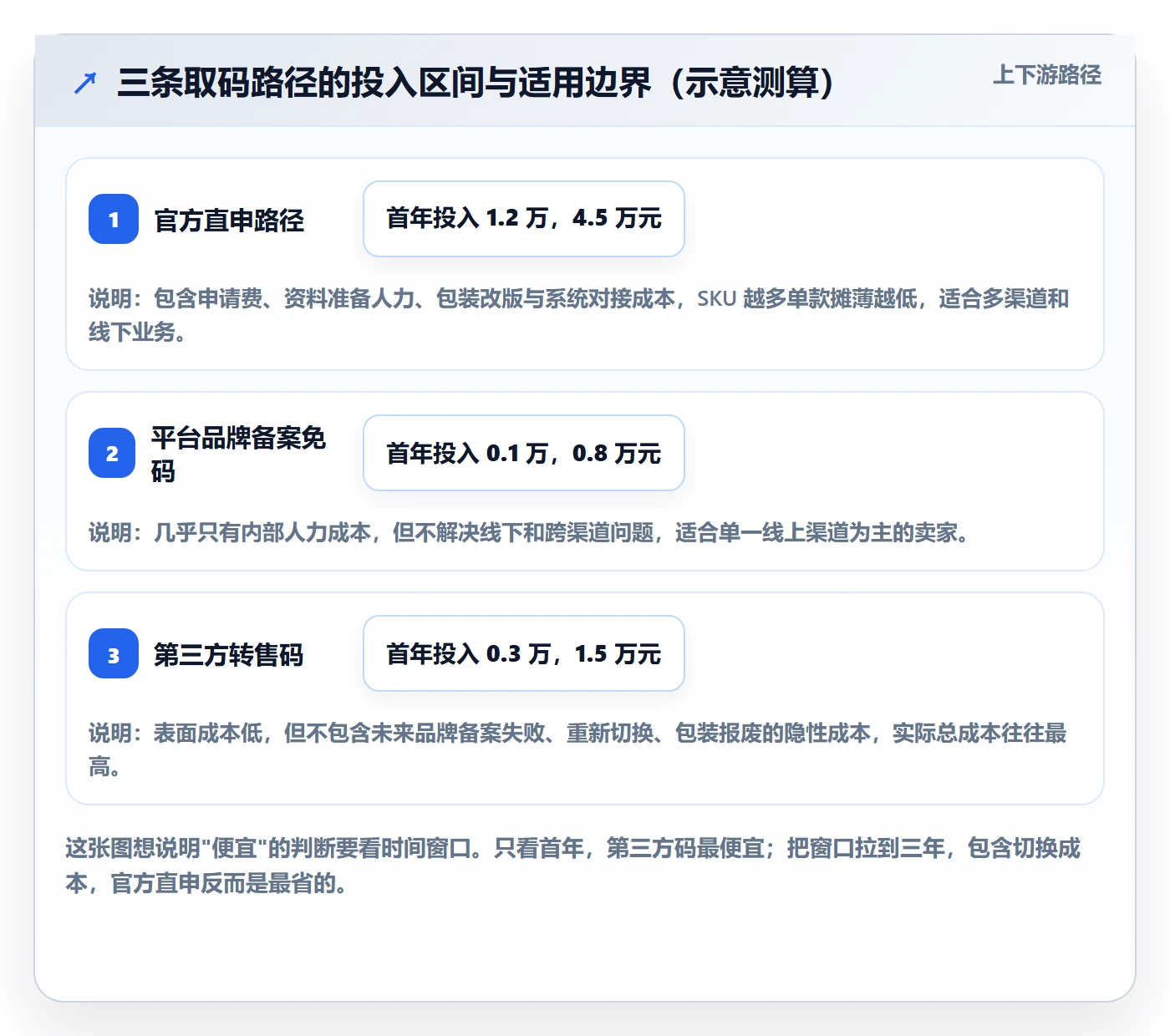Select the 官方直申路径 heading
Image resolution: width=1170 pixels, height=1036 pixels.
click(x=229, y=220)
